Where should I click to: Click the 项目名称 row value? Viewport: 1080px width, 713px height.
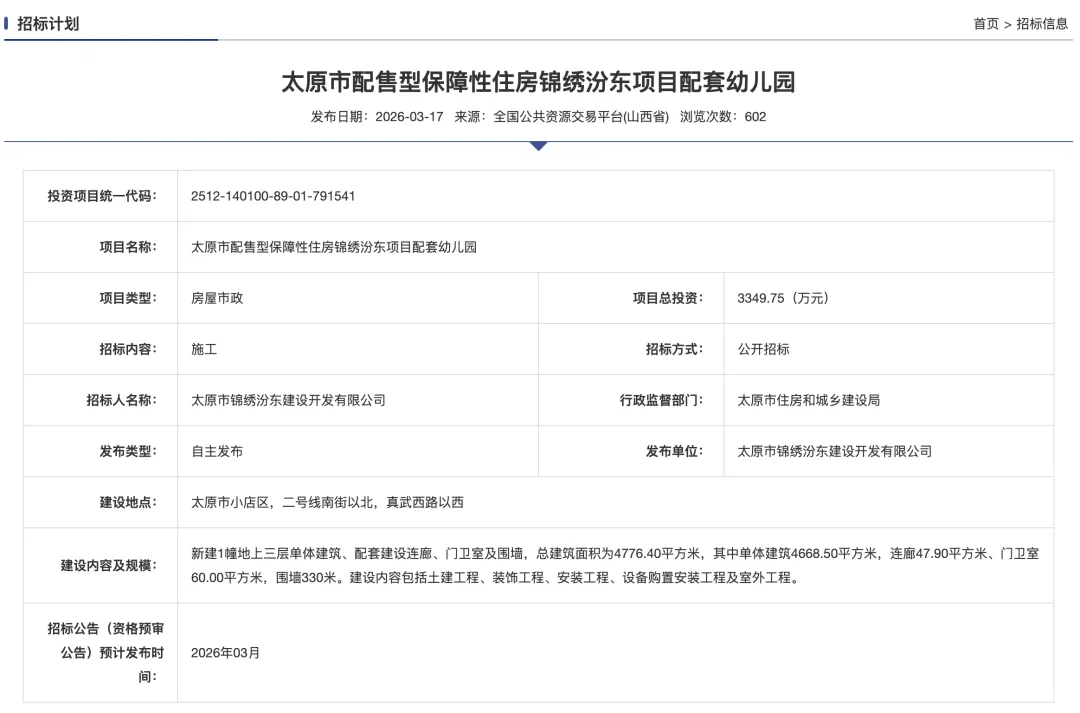coord(334,247)
